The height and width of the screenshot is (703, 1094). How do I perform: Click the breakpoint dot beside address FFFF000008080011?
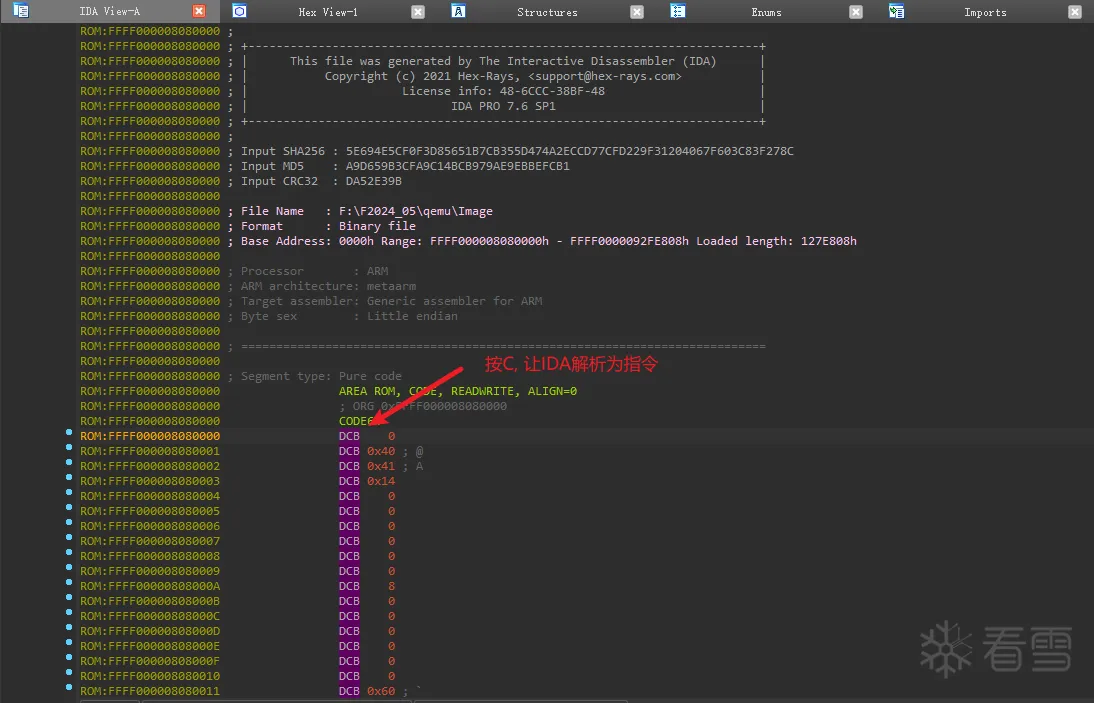coord(69,687)
